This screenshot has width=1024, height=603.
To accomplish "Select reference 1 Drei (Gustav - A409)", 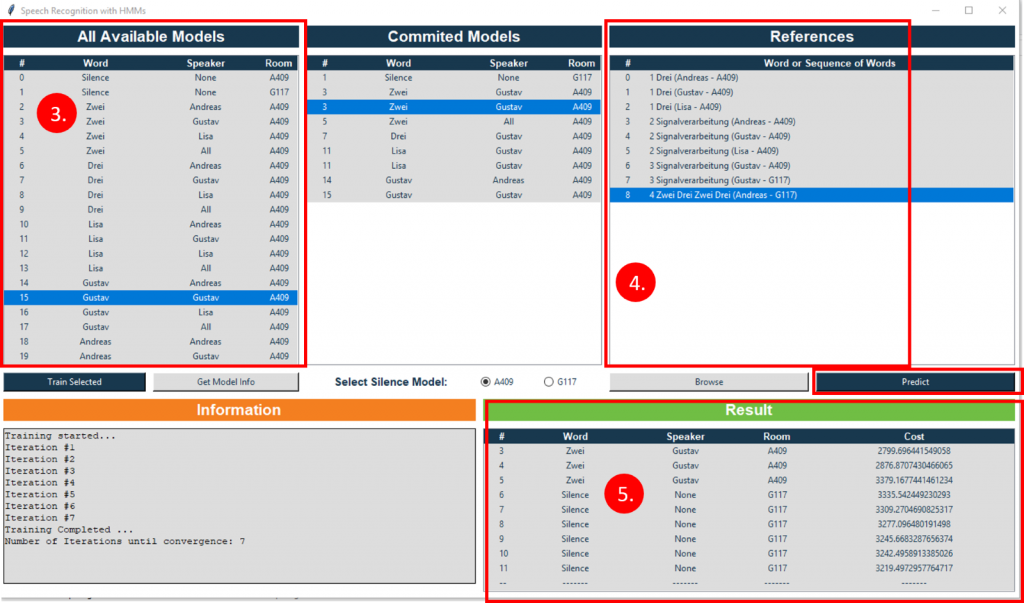I will [812, 92].
